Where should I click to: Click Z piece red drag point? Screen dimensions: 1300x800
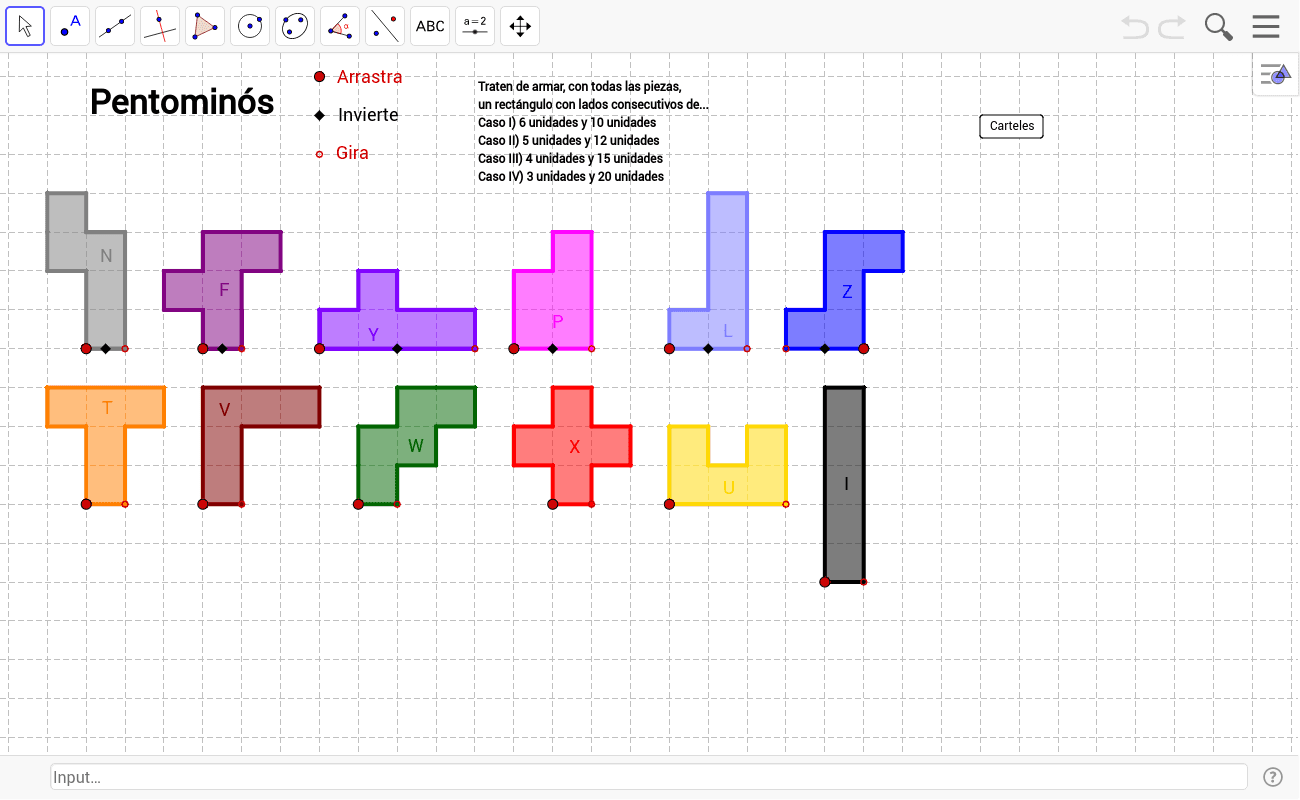pyautogui.click(x=864, y=349)
